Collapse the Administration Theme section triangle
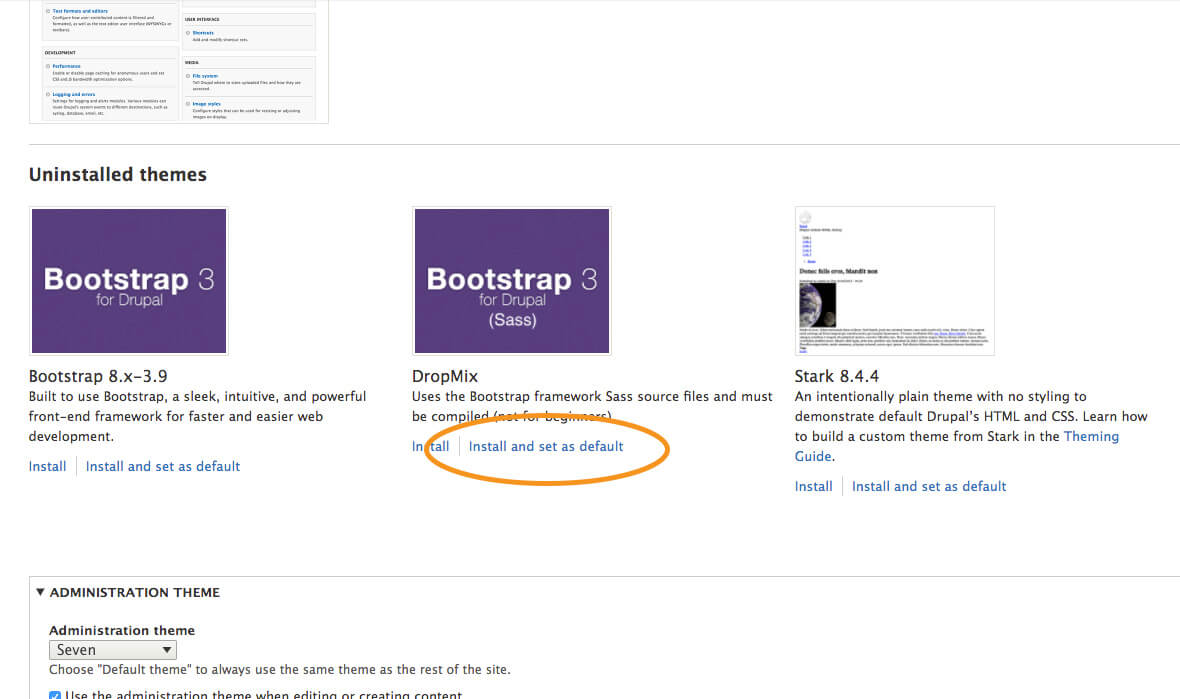Screen dimensions: 1180x699 click(40, 592)
